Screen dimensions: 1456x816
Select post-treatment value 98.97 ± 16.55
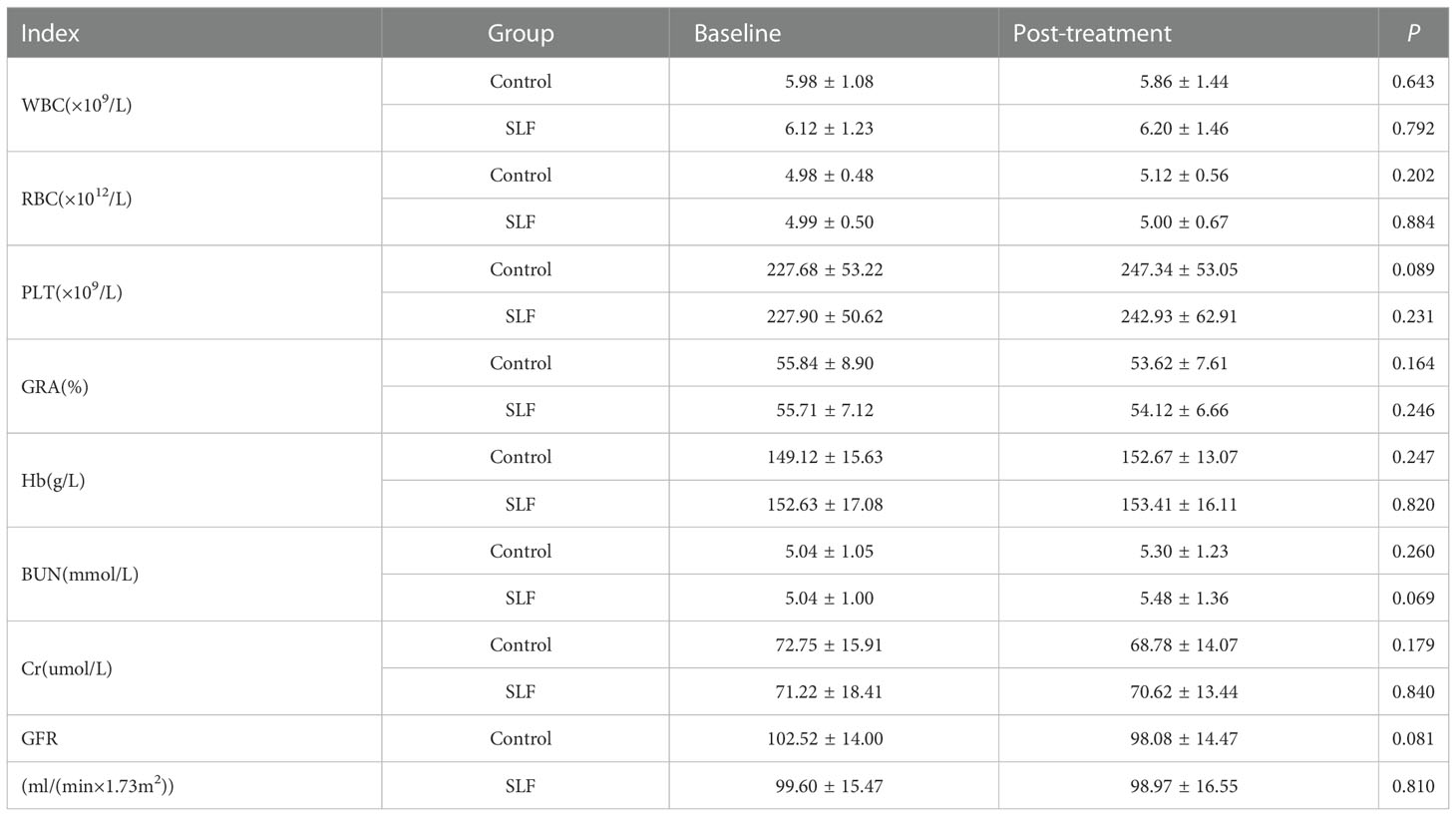[1184, 786]
